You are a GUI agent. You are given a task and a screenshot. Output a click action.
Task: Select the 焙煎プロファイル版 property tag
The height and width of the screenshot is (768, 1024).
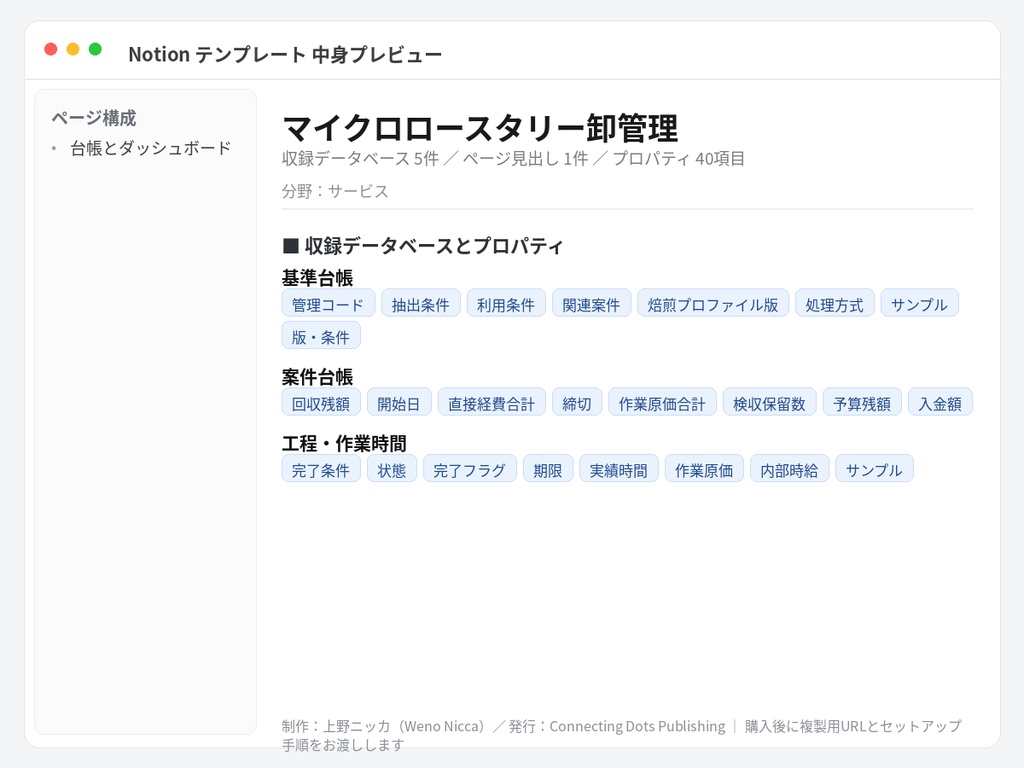[713, 303]
